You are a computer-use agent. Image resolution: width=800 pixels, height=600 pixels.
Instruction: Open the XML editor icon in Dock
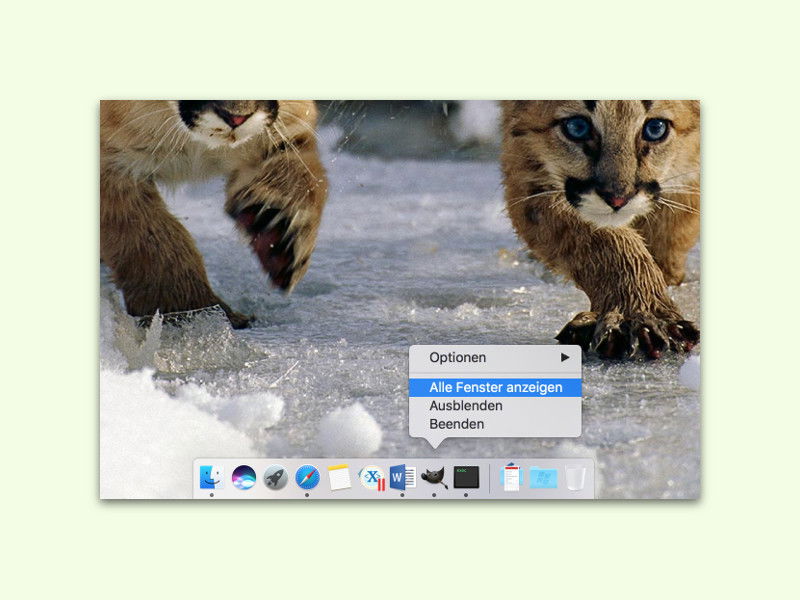(371, 478)
